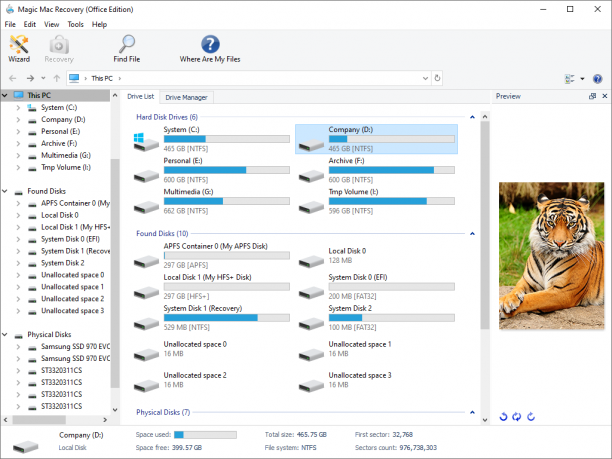Open Where Are My Files help
This screenshot has height=459, width=612.
click(210, 49)
